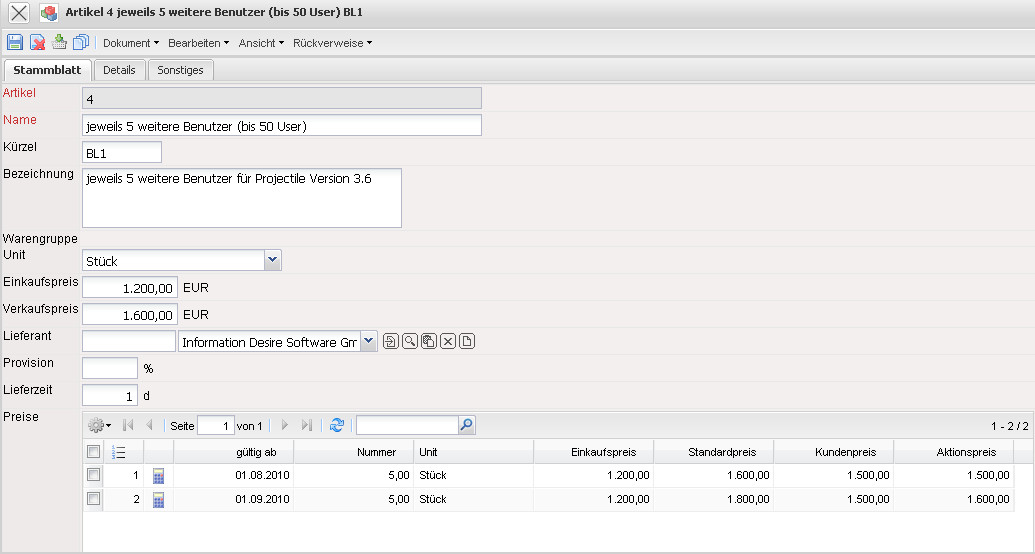Click the delete document icon in toolbar
Screen dimensions: 1035x554
pos(37,43)
